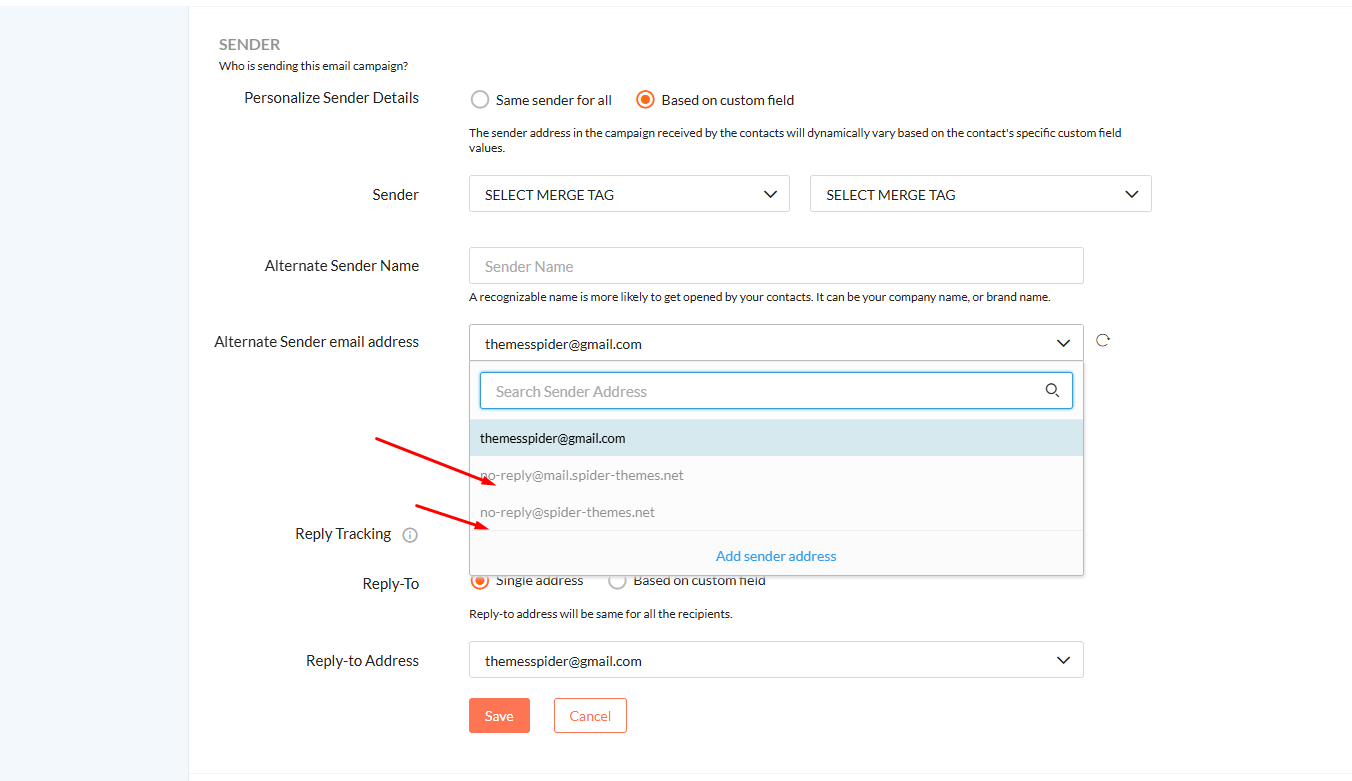The image size is (1352, 781).
Task: Click the Alternate Sender Name field
Action: click(x=775, y=266)
